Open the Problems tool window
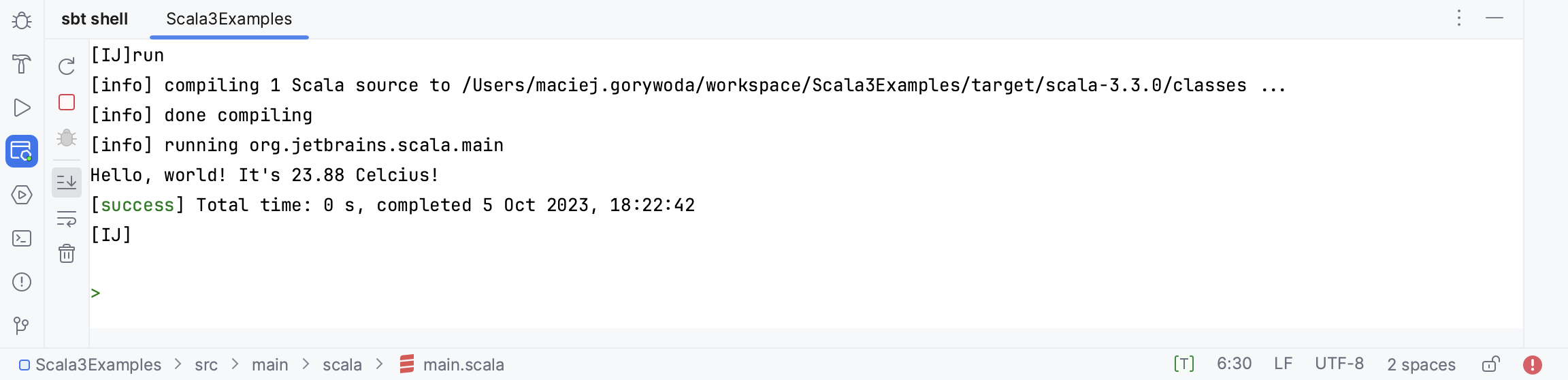 pos(22,282)
